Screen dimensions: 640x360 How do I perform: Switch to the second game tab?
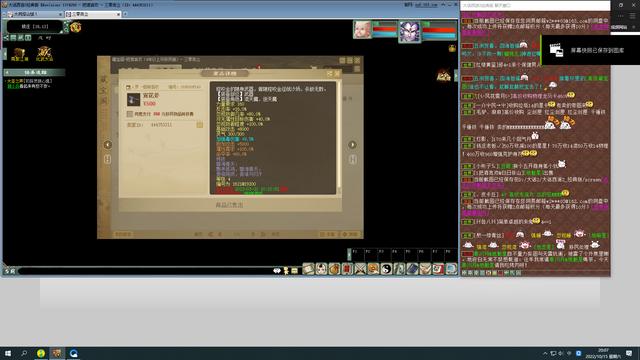point(93,14)
